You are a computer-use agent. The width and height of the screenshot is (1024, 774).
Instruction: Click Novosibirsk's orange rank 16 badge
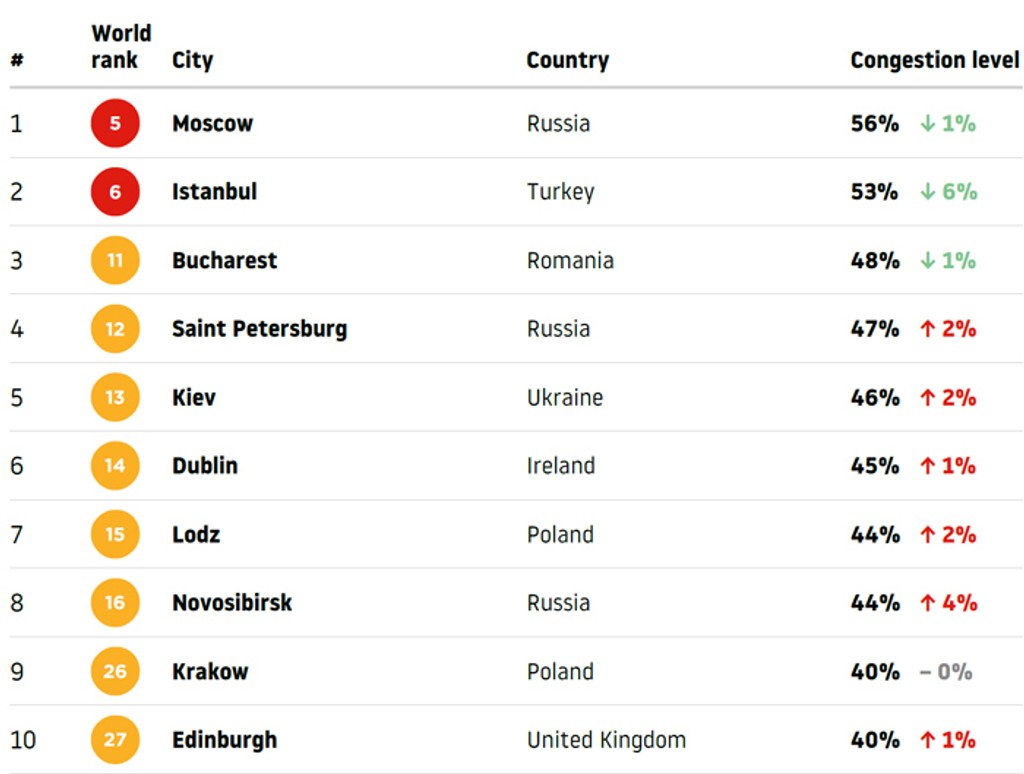point(115,603)
